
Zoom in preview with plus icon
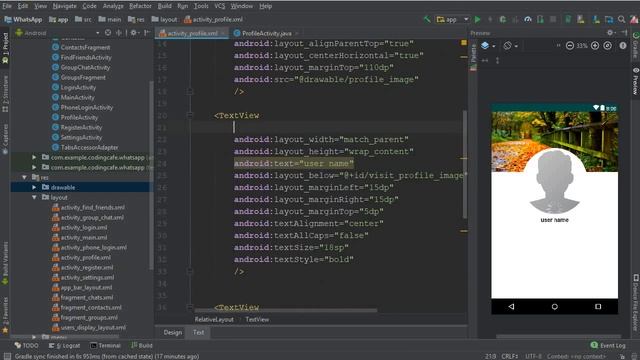(x=595, y=46)
